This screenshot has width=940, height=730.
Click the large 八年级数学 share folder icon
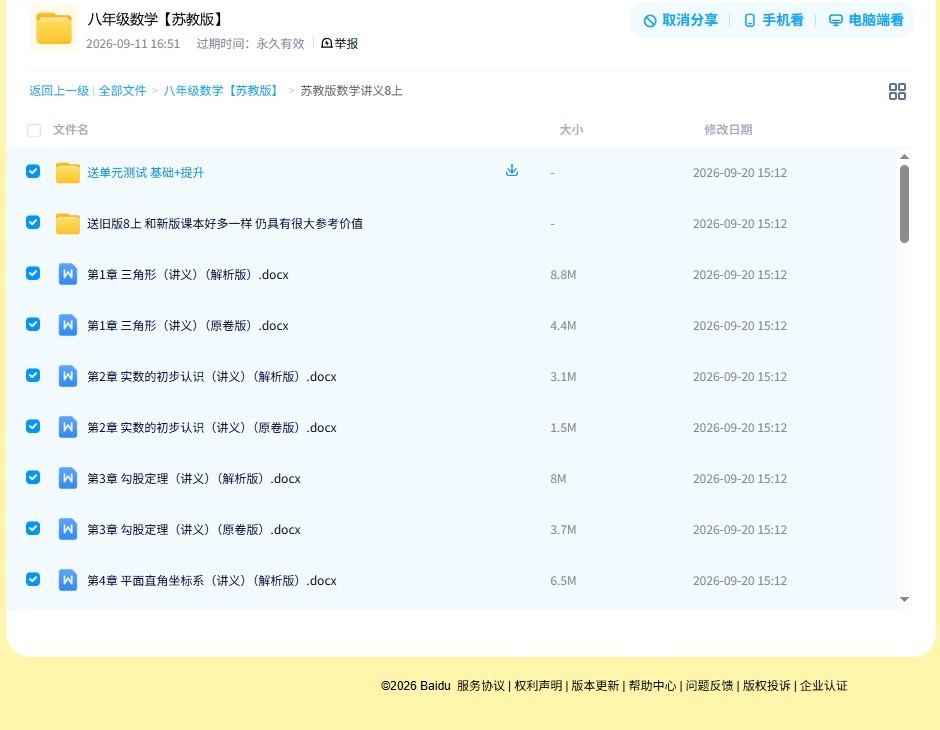54,28
